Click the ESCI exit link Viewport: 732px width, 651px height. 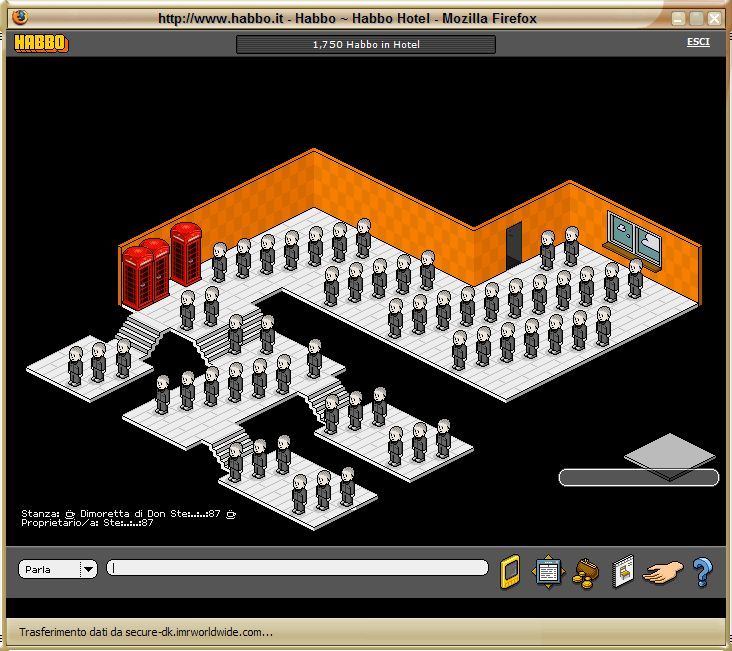[698, 42]
